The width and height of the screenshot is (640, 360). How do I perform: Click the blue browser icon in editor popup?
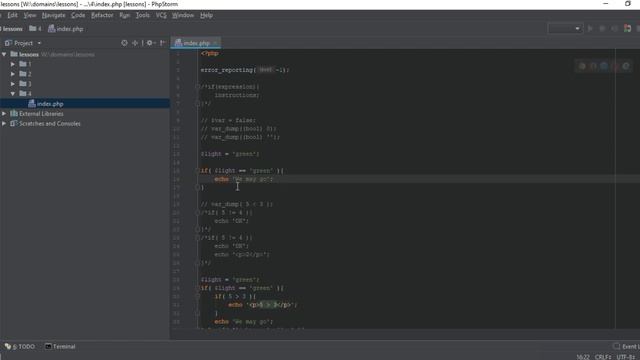[x=604, y=66]
